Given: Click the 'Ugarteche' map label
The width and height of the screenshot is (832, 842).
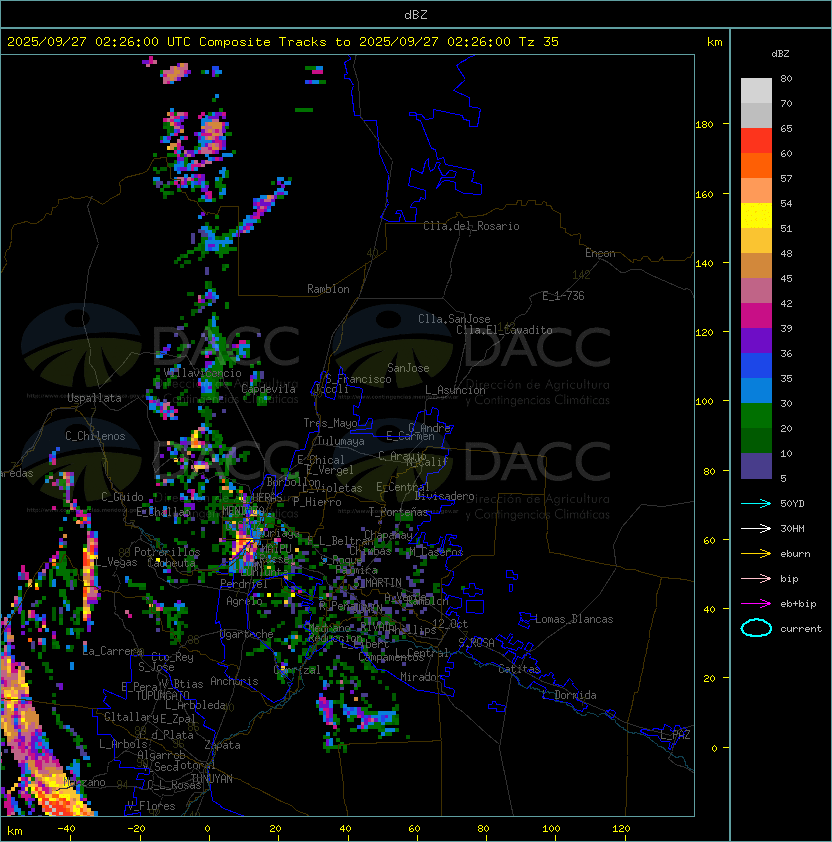Looking at the screenshot, I should point(247,634).
